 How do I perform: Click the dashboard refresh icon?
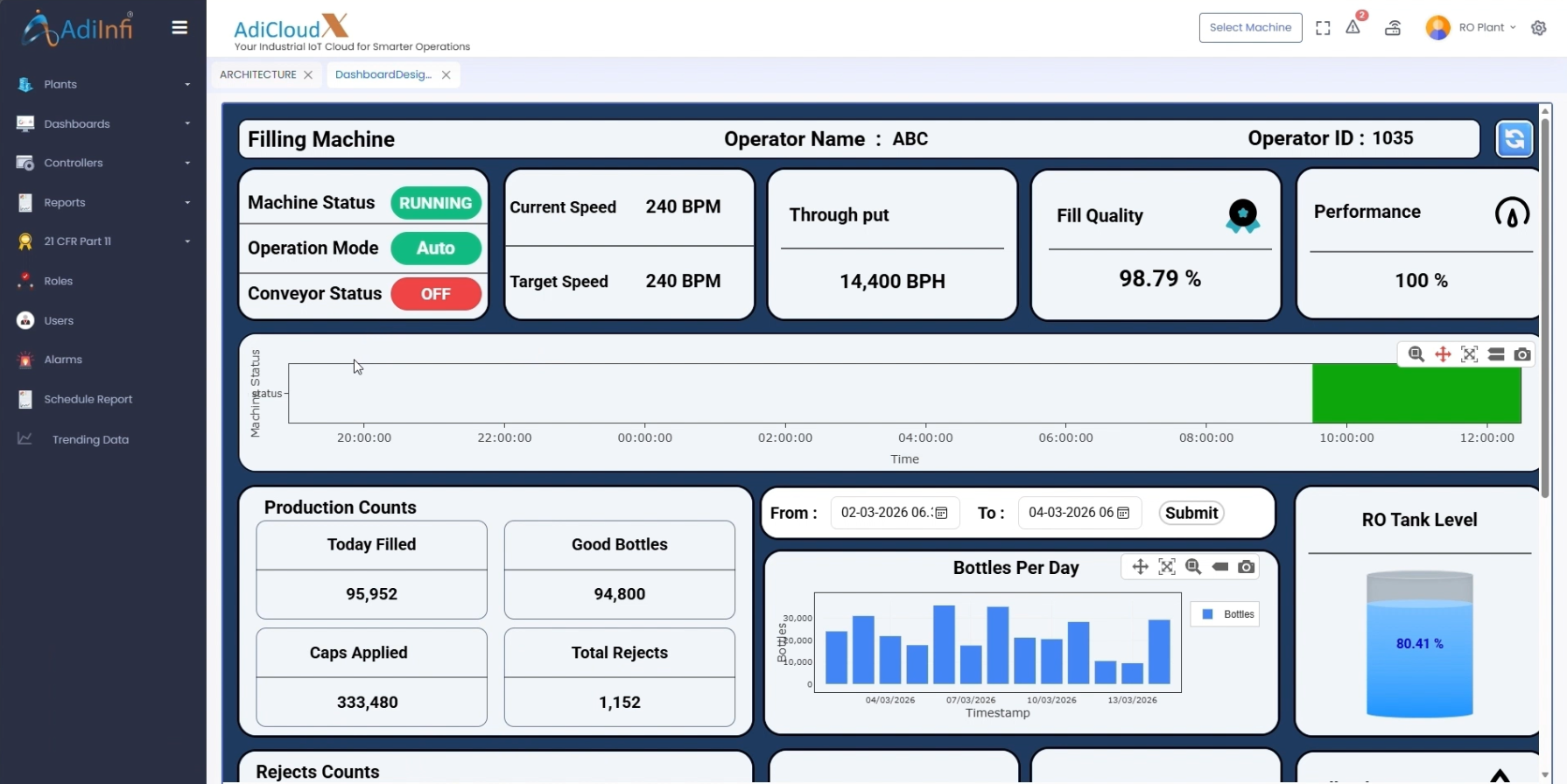click(x=1514, y=139)
